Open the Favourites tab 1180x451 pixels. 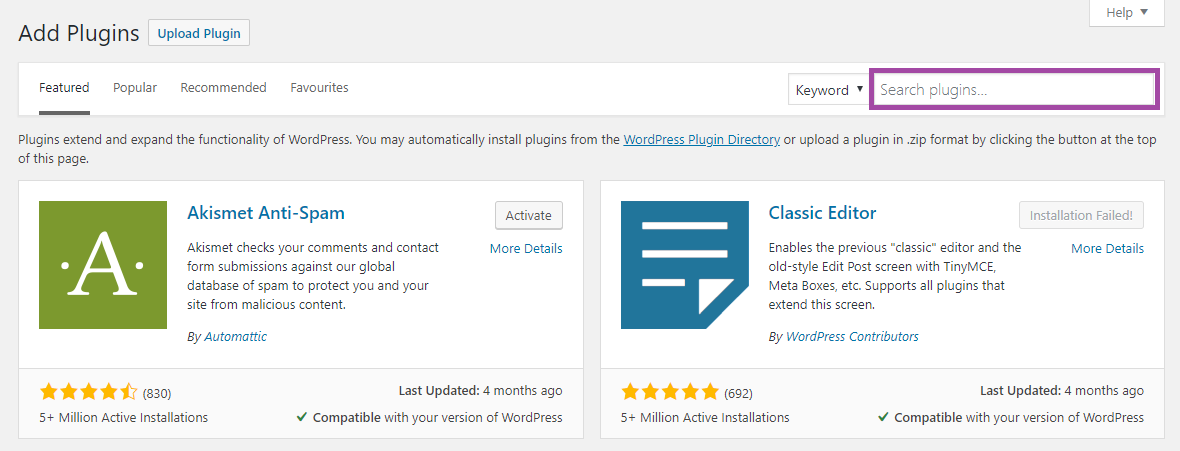pyautogui.click(x=319, y=88)
